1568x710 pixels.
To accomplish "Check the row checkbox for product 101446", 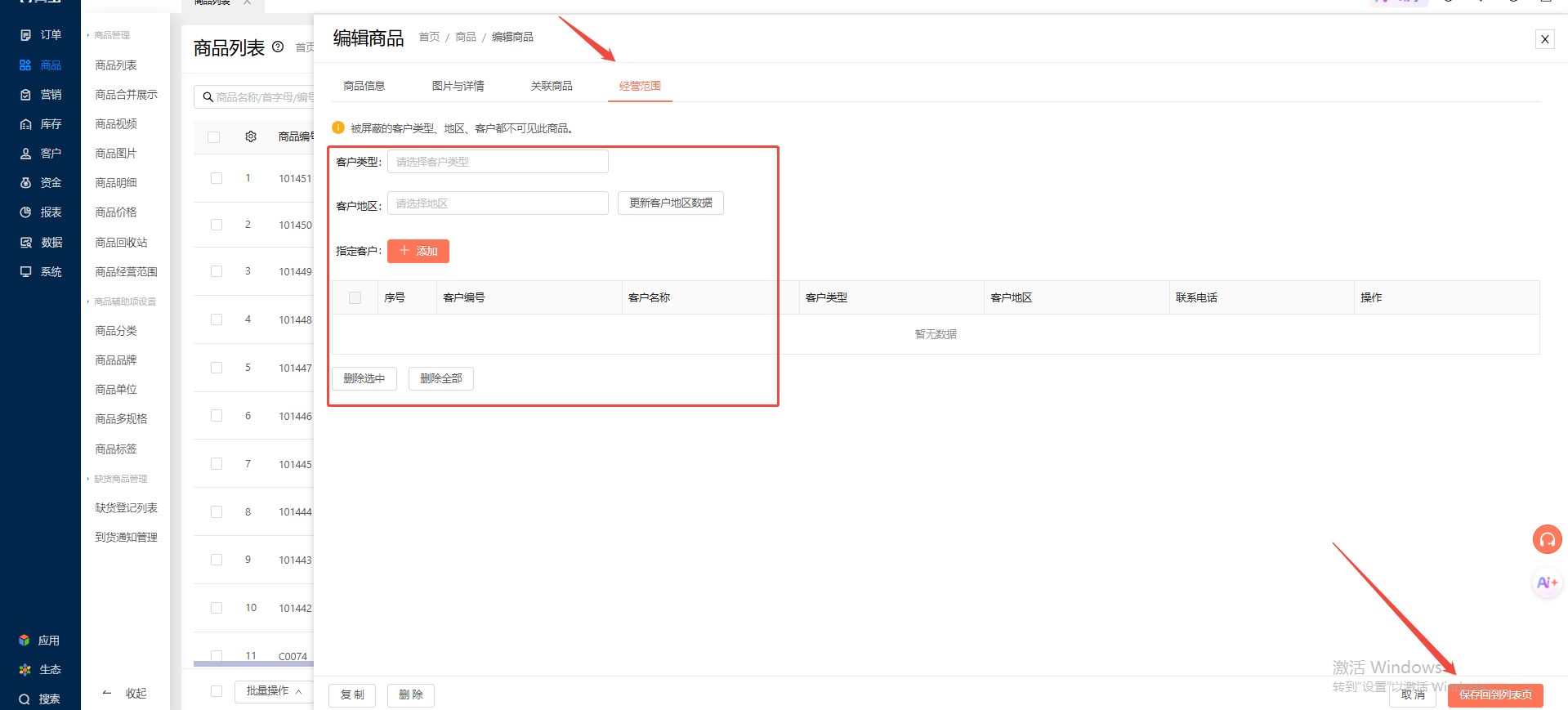I will [x=217, y=416].
